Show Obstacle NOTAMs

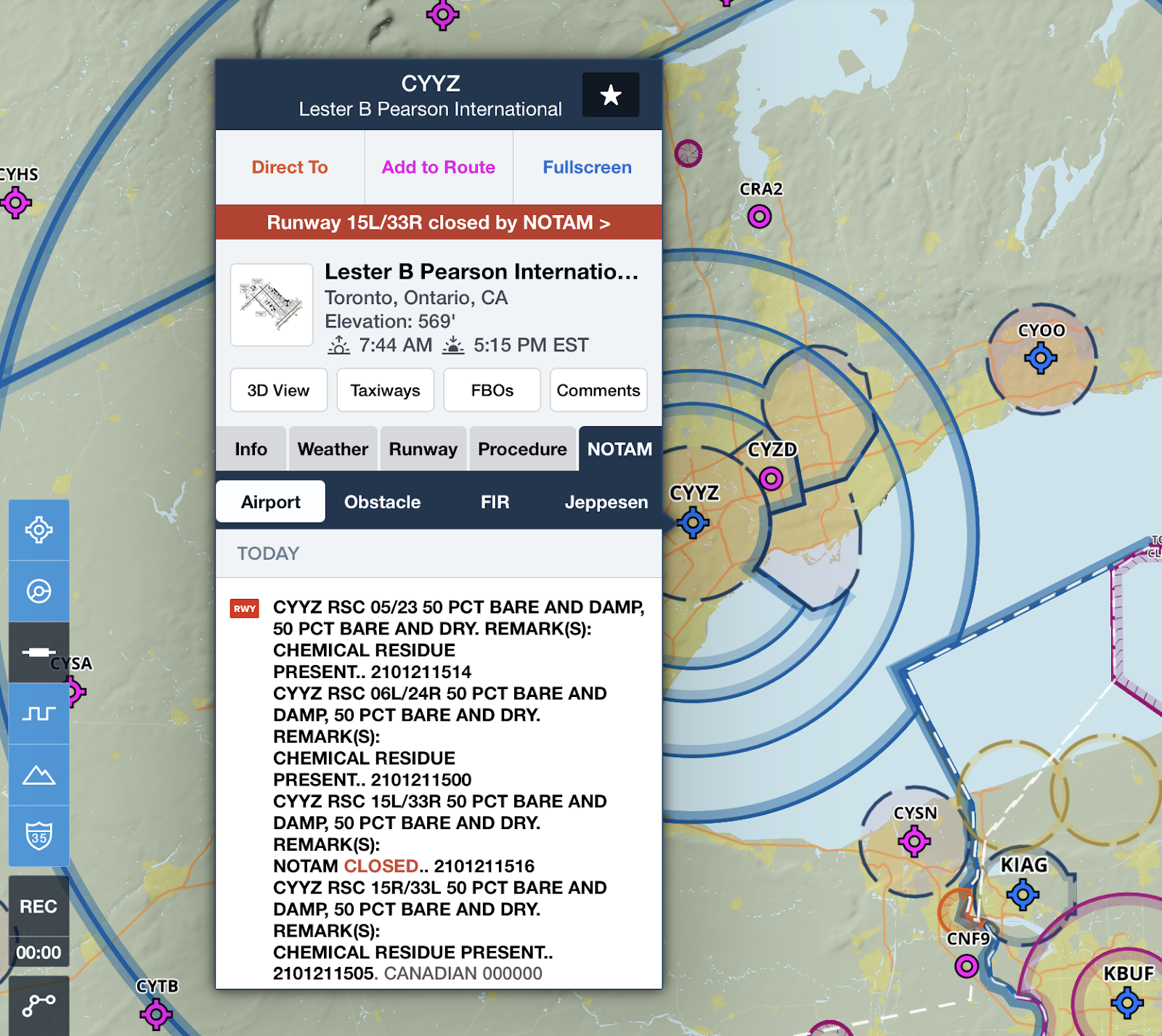click(383, 502)
